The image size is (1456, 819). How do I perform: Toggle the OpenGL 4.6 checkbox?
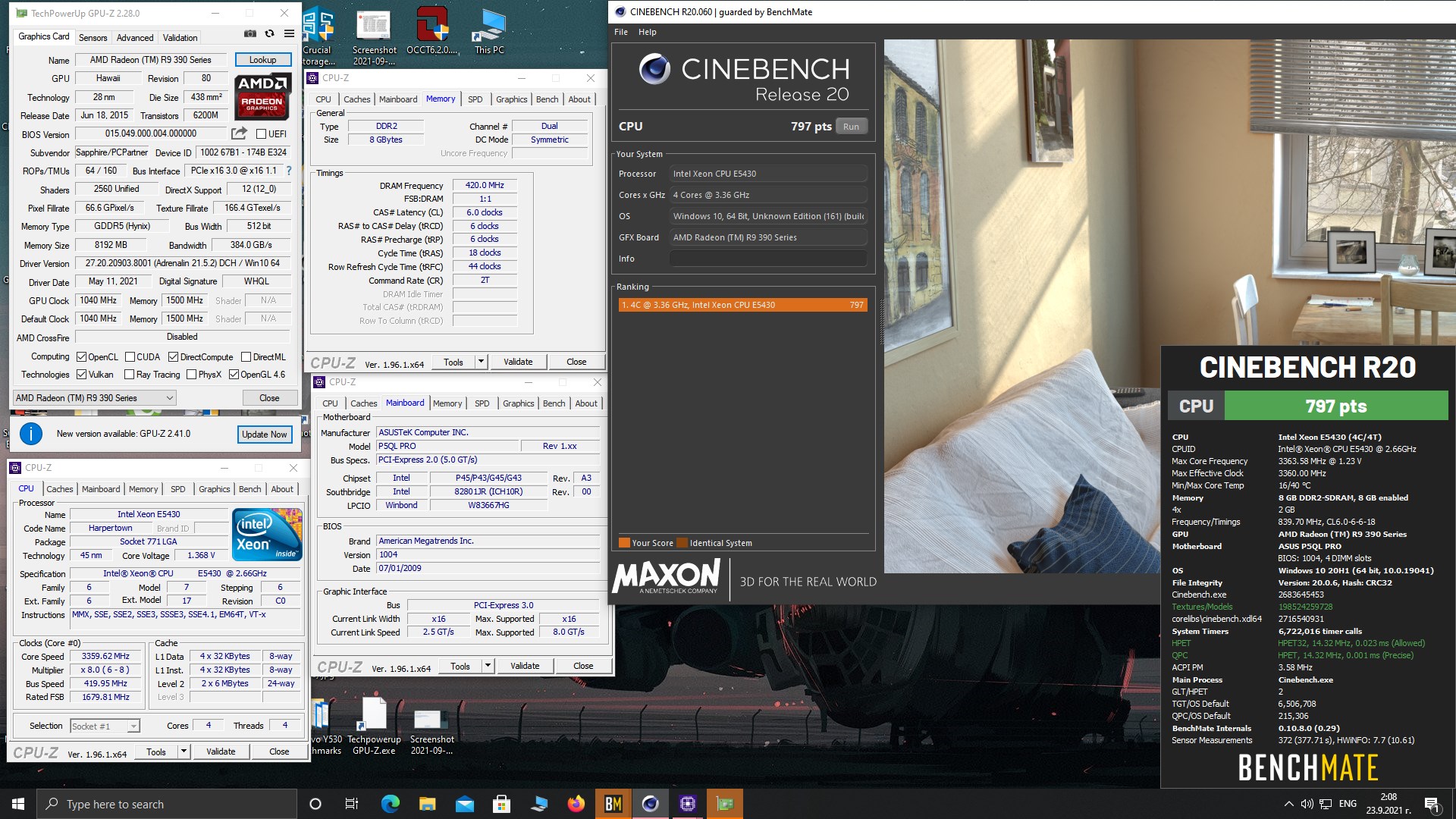(234, 375)
